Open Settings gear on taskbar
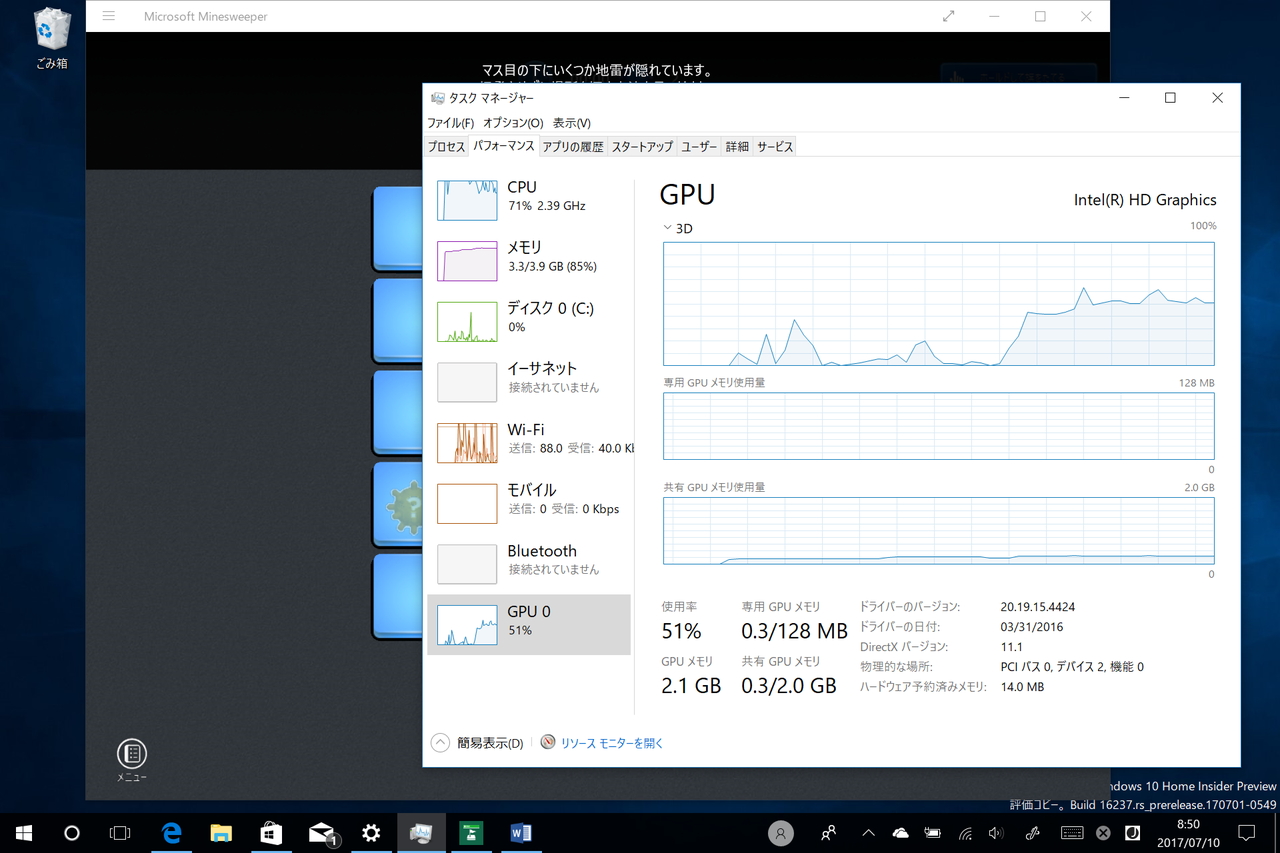 (x=371, y=833)
